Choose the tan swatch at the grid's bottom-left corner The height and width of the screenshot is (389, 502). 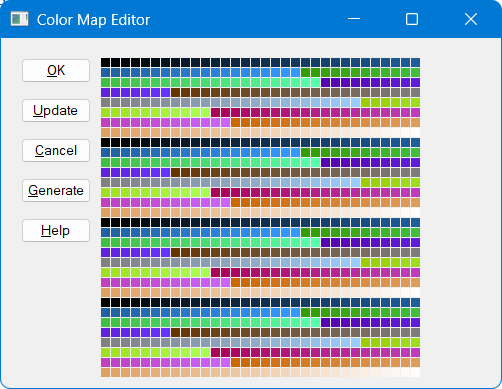pyautogui.click(x=106, y=372)
